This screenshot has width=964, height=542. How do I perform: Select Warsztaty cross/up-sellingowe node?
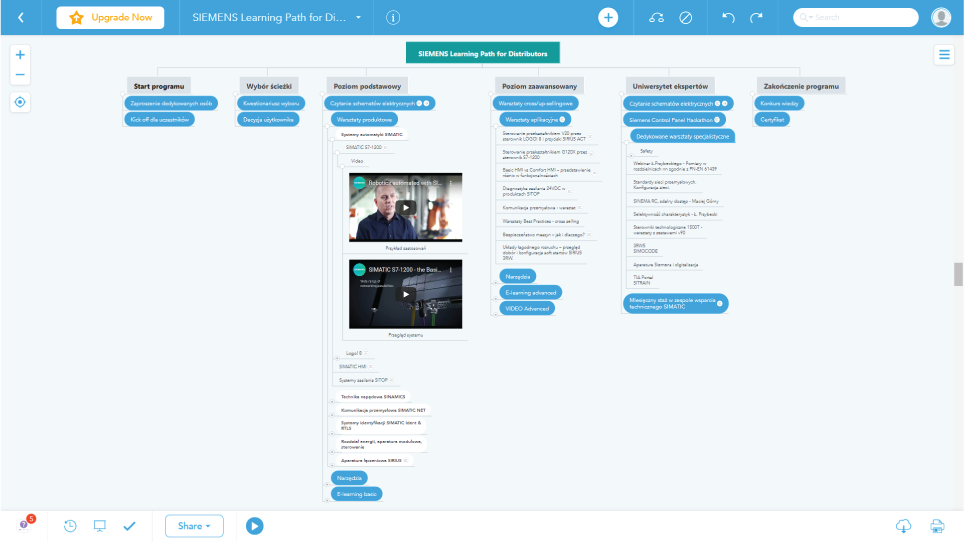(535, 103)
